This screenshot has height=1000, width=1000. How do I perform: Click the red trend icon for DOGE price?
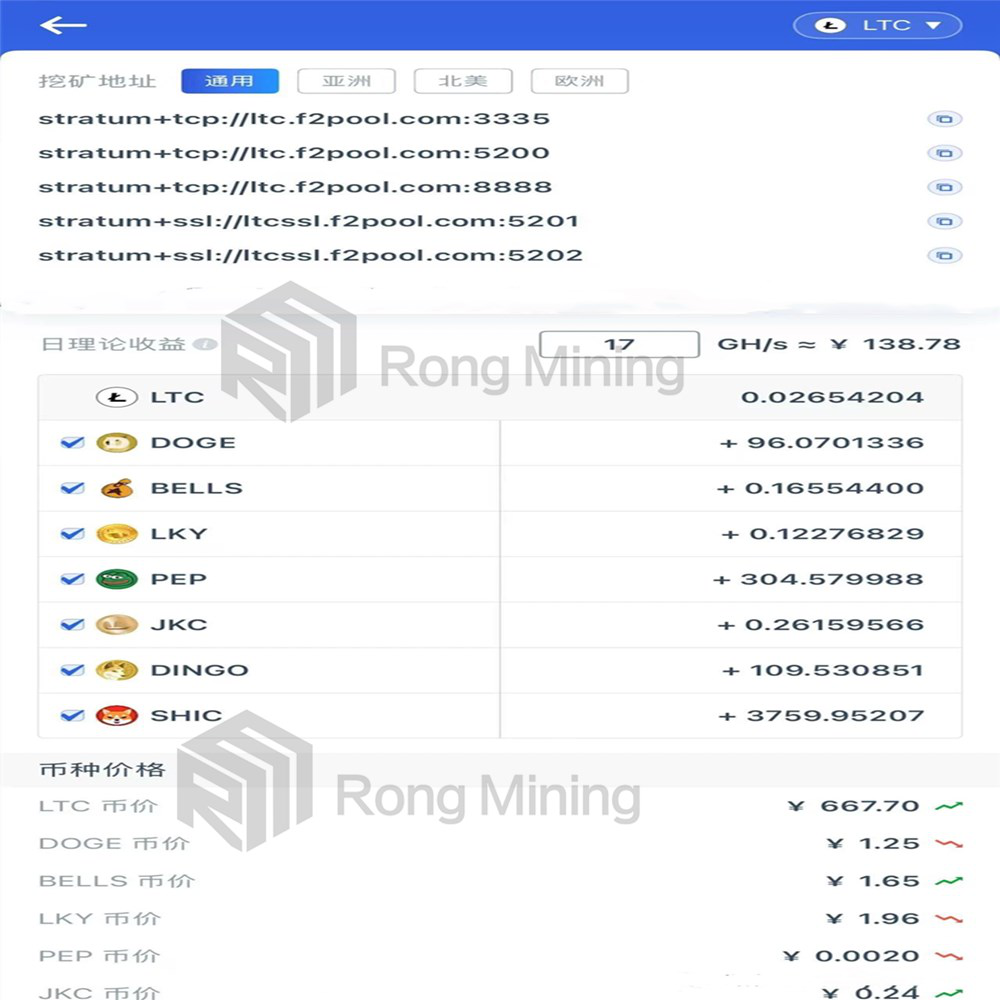[948, 844]
